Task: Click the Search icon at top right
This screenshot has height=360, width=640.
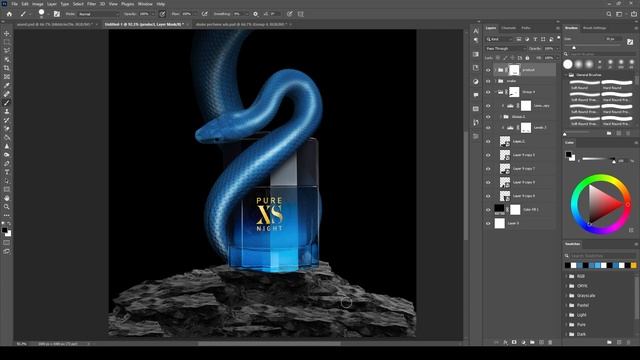Action: (x=609, y=14)
